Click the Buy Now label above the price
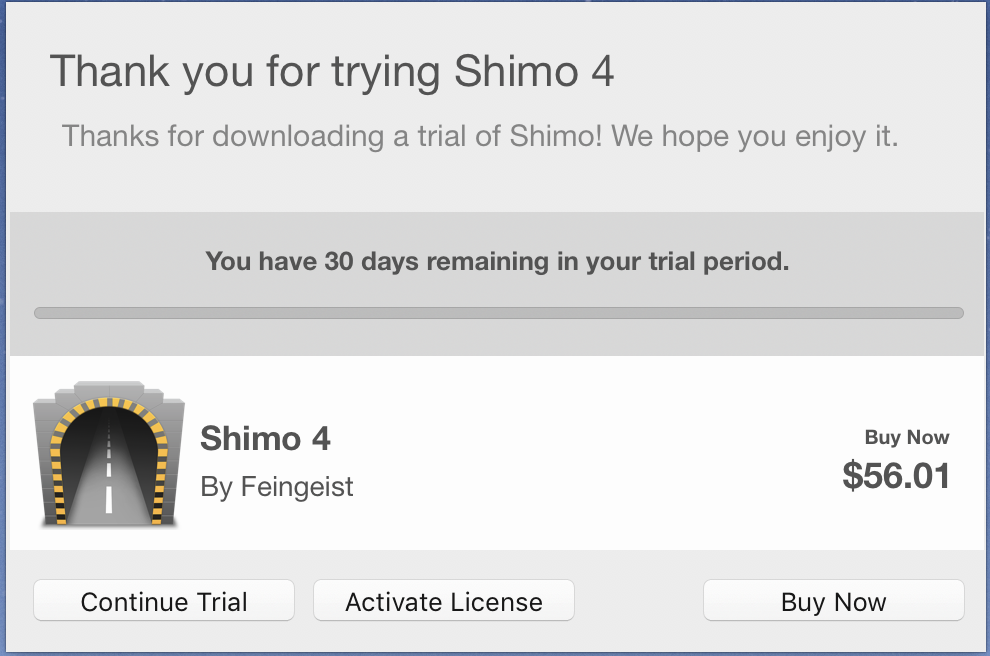This screenshot has height=656, width=990. (x=907, y=437)
